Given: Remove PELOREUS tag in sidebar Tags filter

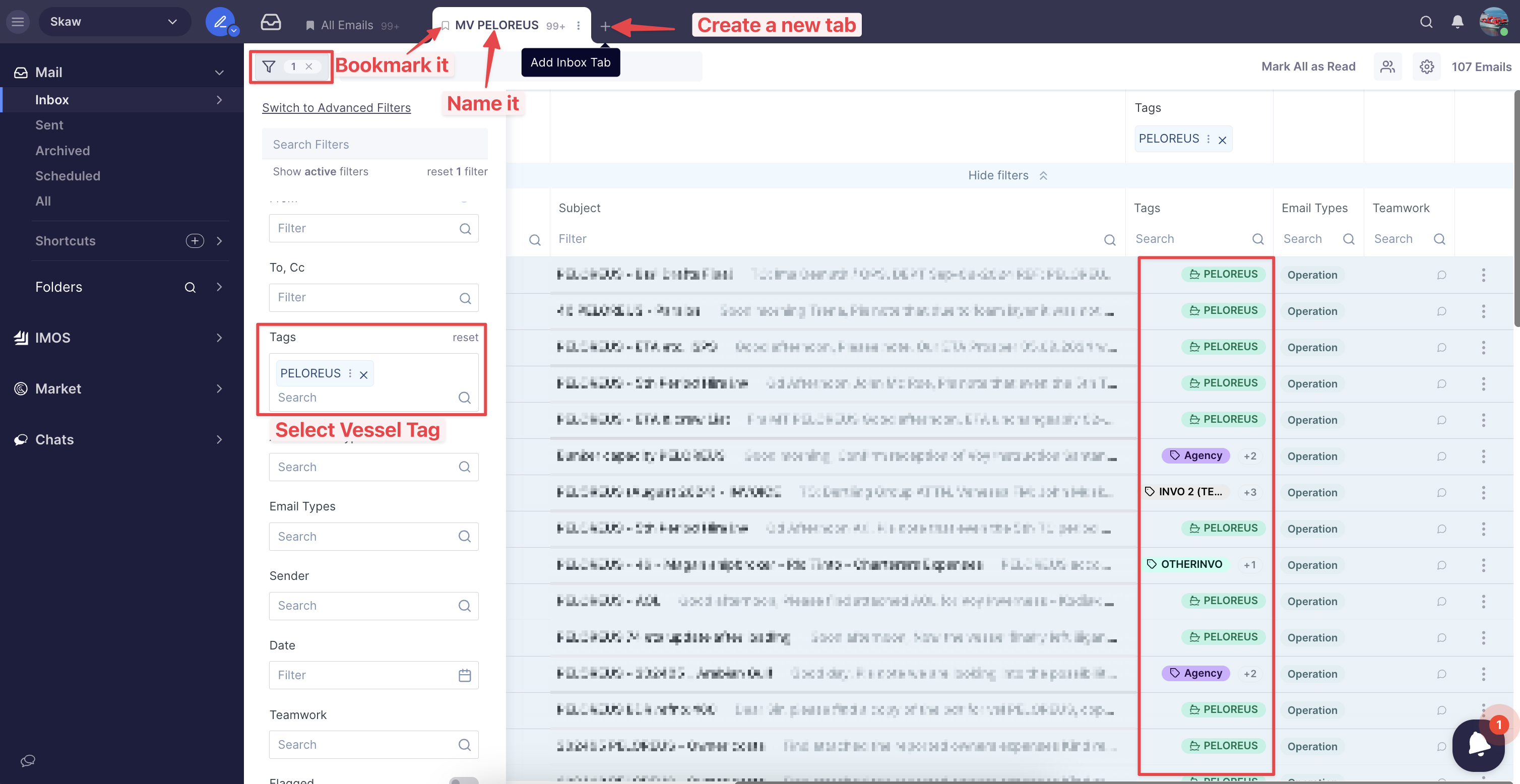Looking at the screenshot, I should (x=363, y=374).
